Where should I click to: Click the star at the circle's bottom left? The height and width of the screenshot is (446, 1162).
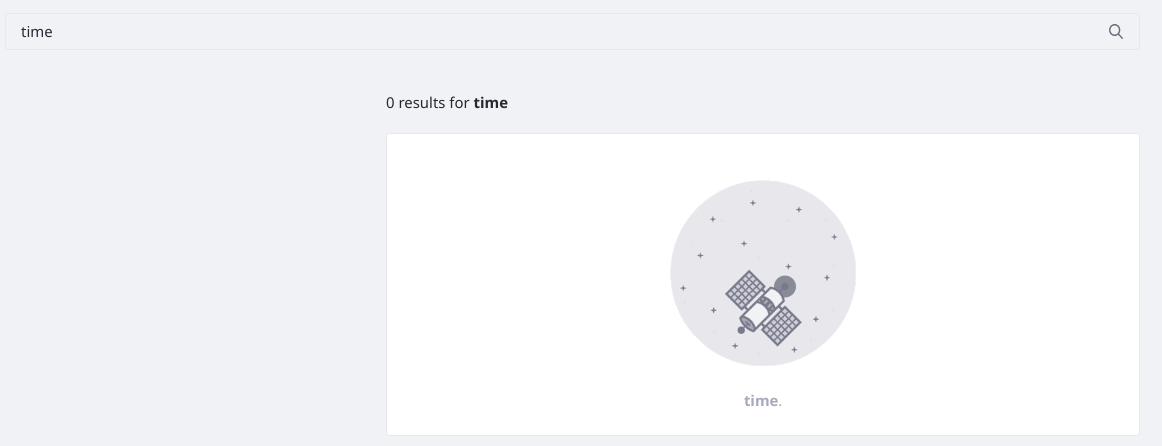tap(735, 346)
